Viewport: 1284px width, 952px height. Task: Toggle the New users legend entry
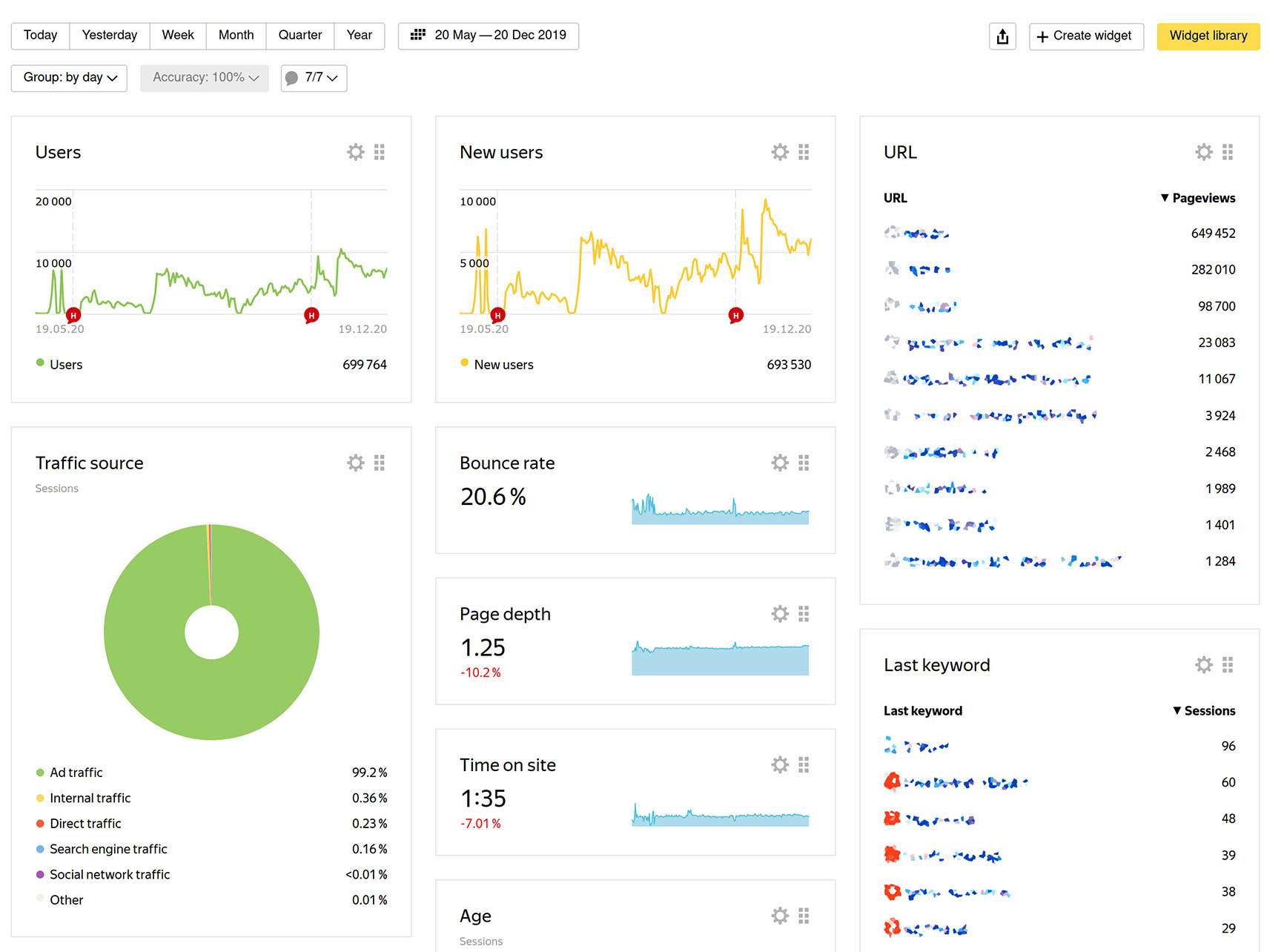click(x=504, y=364)
